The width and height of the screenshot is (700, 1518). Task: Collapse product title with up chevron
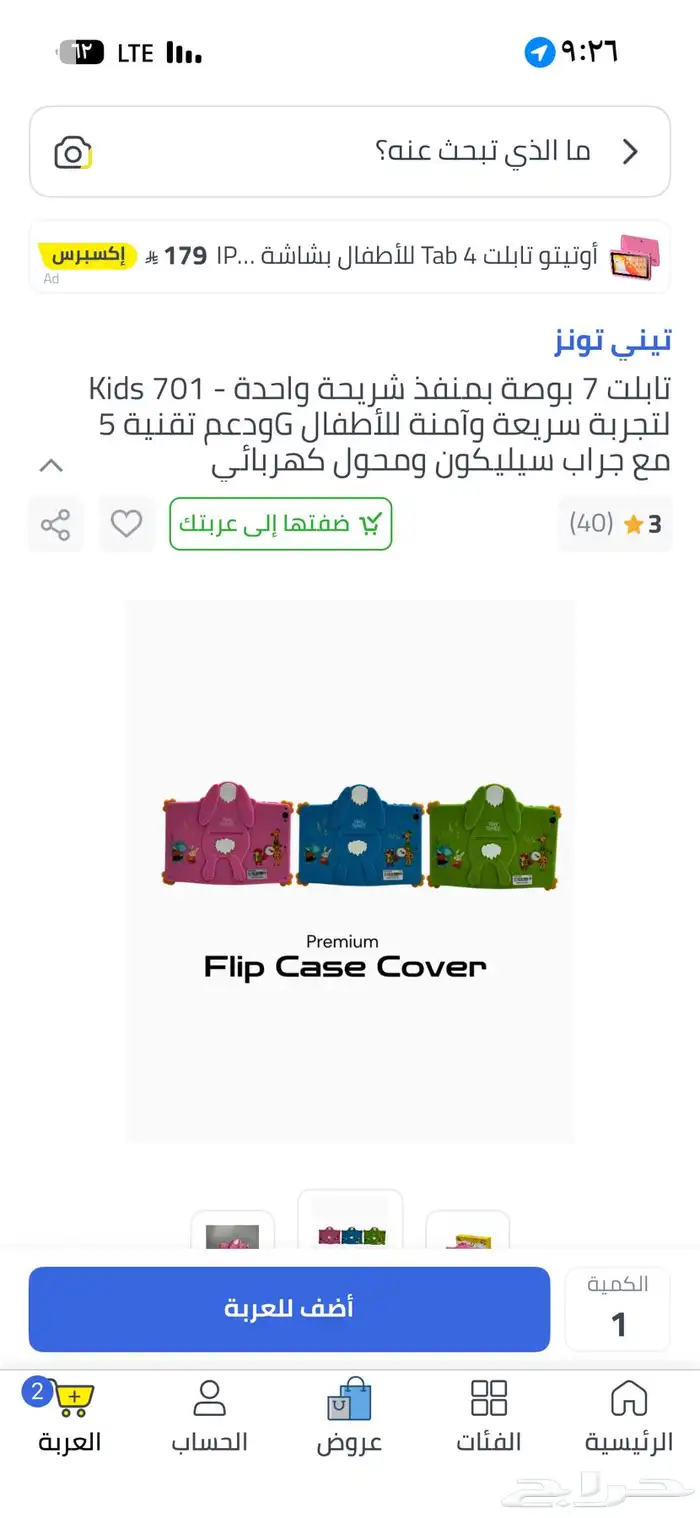coord(51,465)
